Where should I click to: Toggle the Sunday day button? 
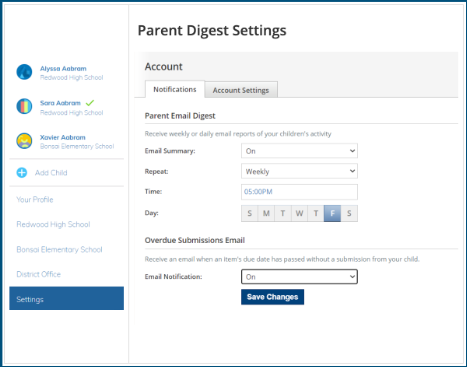click(250, 213)
